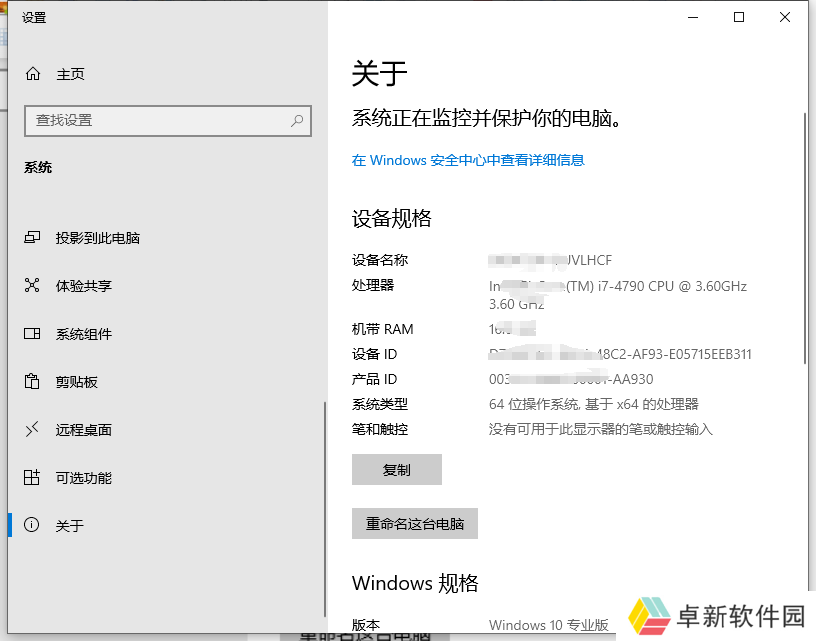Go to the 主页 text label
Screen dimensions: 816x641
click(70, 74)
